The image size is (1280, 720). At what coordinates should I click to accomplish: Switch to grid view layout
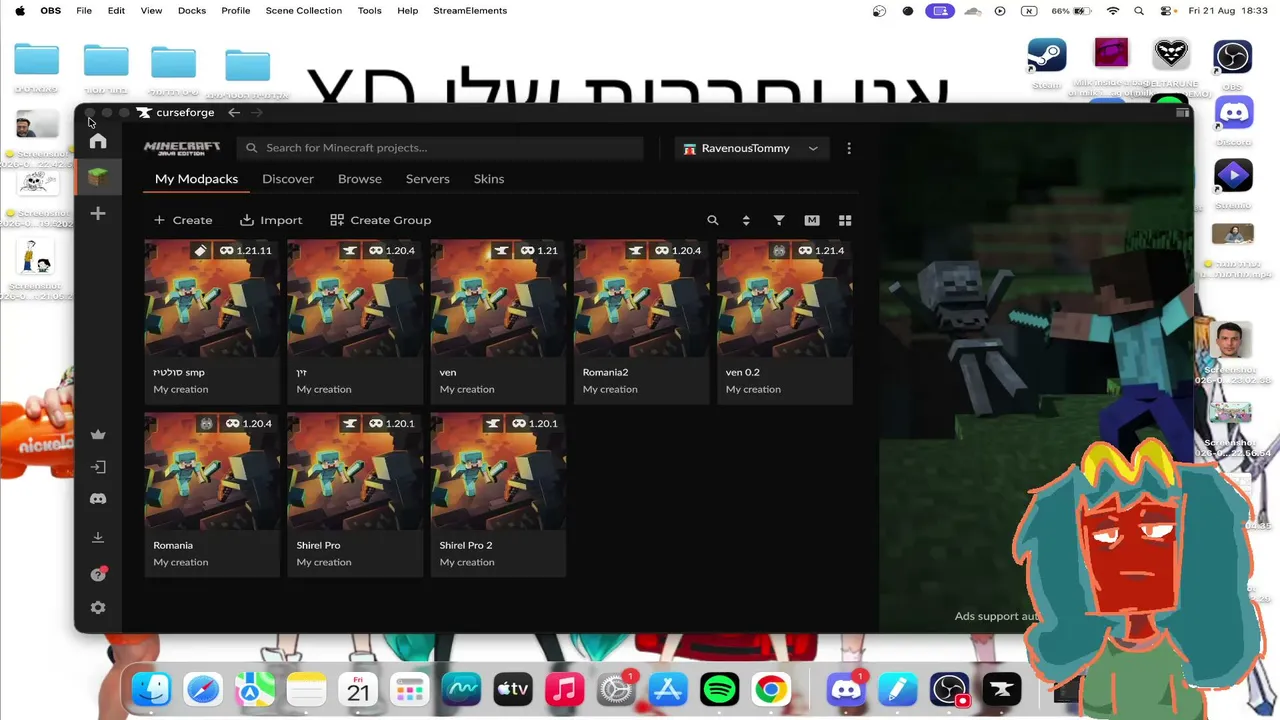(845, 220)
